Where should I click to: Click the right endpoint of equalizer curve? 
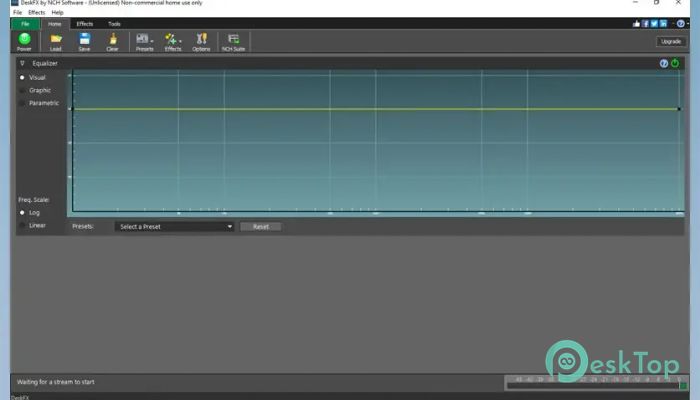679,109
